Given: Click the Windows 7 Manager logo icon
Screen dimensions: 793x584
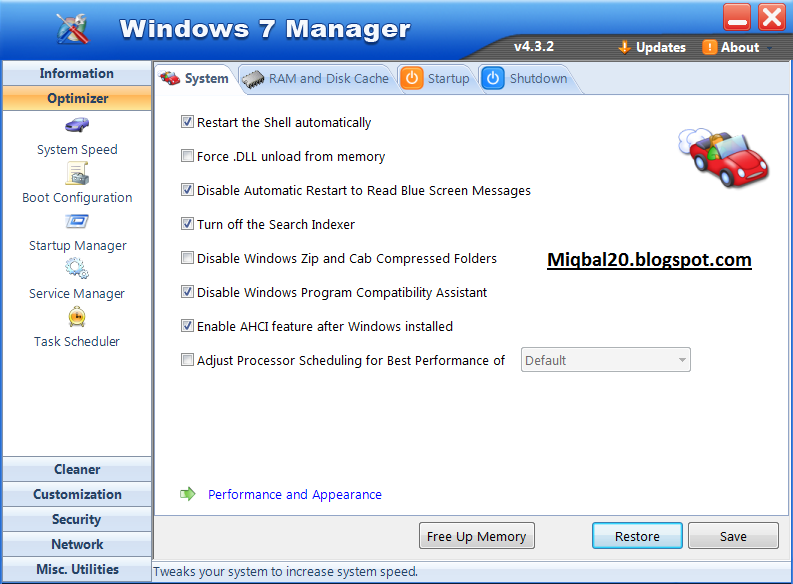Looking at the screenshot, I should coord(73,28).
